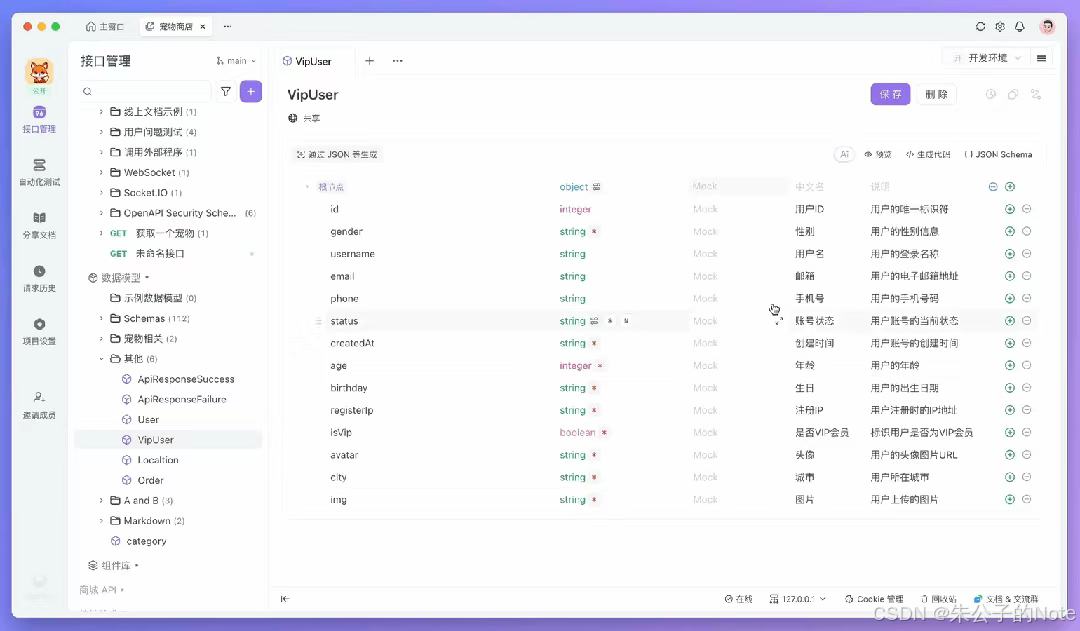The image size is (1080, 631).
Task: Collapse the 其他 folder
Action: tap(101, 359)
